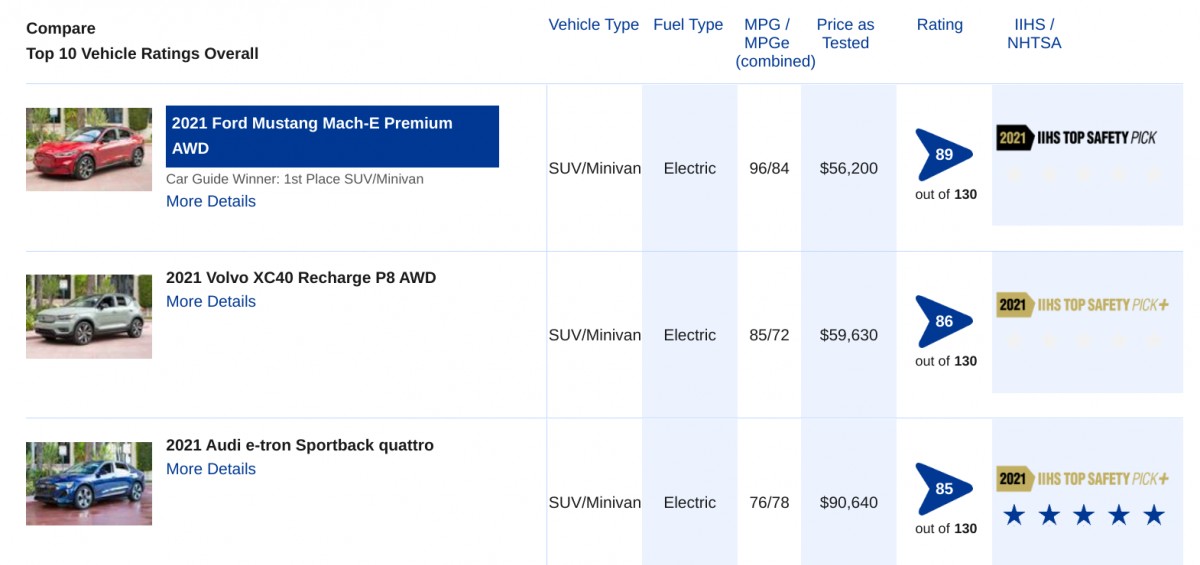Sort by the Fuel Type column header
1200x565 pixels.
pyautogui.click(x=688, y=25)
